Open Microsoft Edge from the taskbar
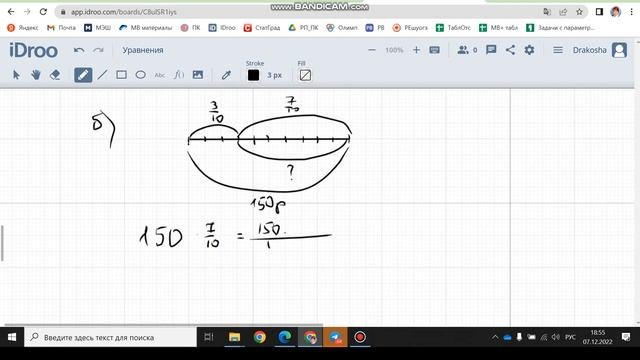Image resolution: width=640 pixels, height=360 pixels. [284, 337]
